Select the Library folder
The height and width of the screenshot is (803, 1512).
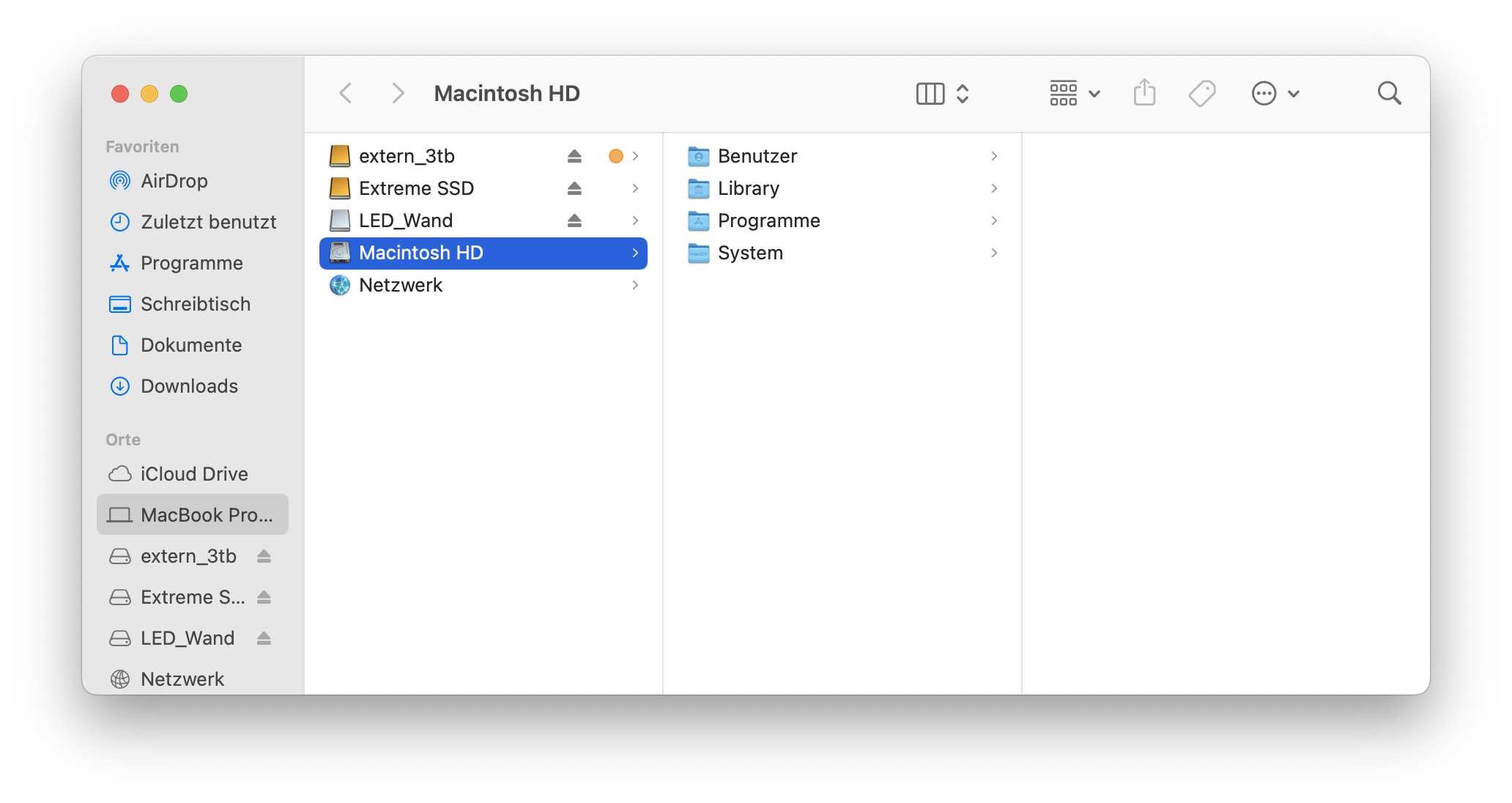click(748, 188)
